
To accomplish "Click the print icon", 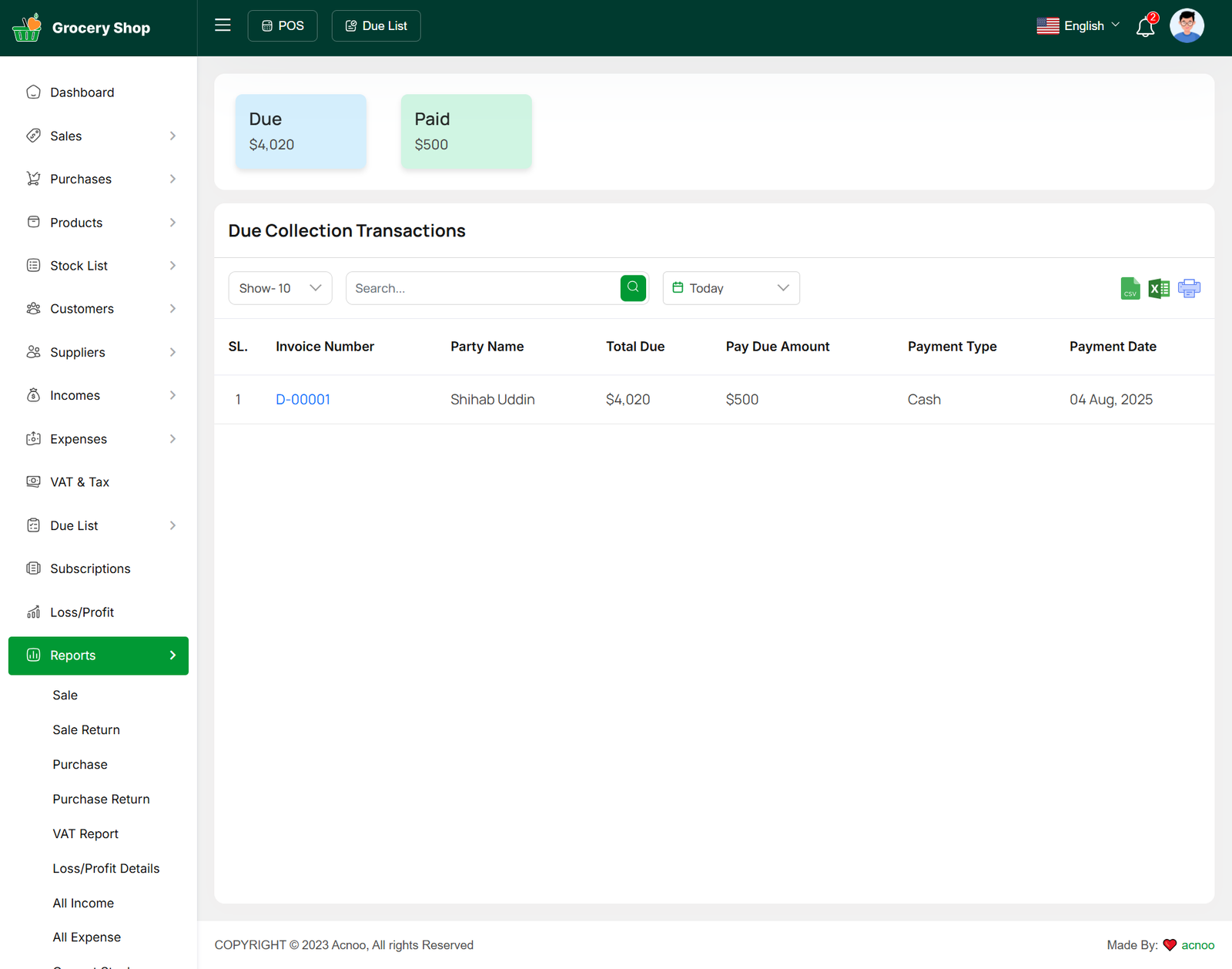I will (x=1189, y=289).
